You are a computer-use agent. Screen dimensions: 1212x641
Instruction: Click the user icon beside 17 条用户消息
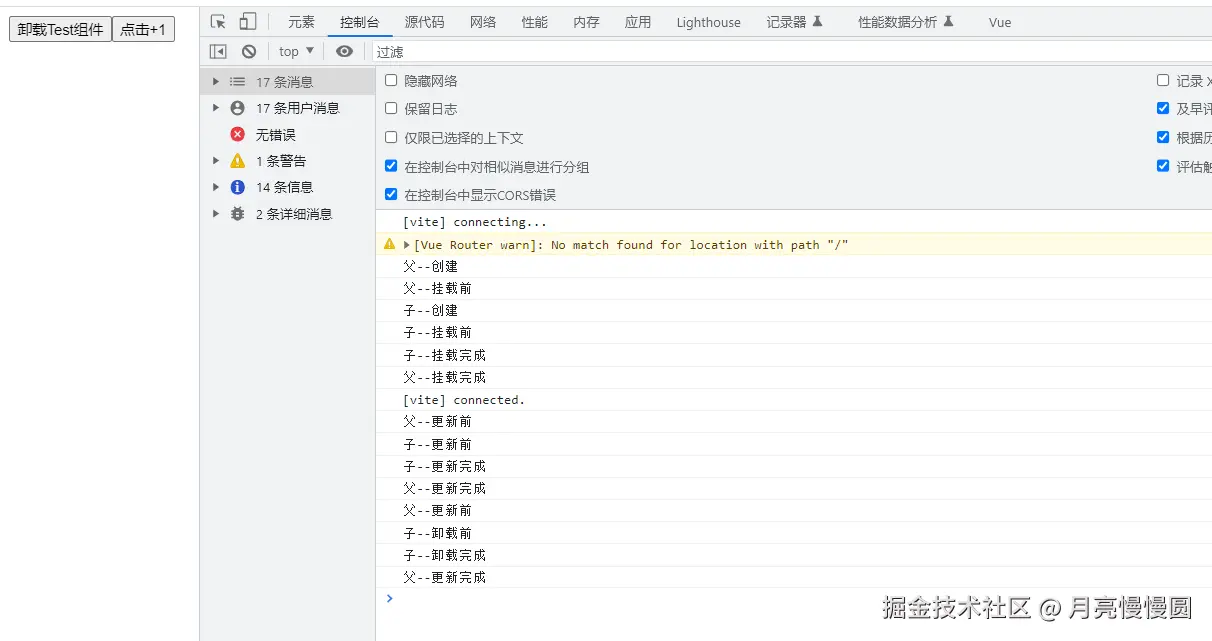pos(237,108)
